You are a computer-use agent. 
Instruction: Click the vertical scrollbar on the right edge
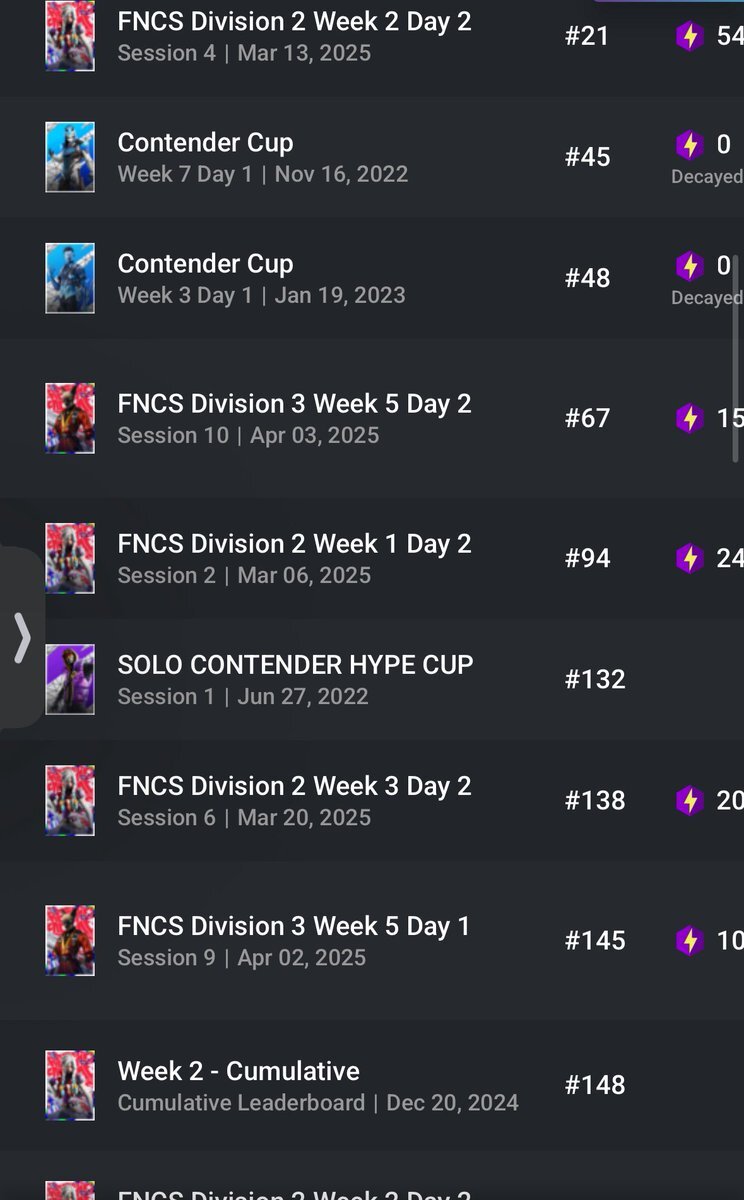pyautogui.click(x=737, y=358)
